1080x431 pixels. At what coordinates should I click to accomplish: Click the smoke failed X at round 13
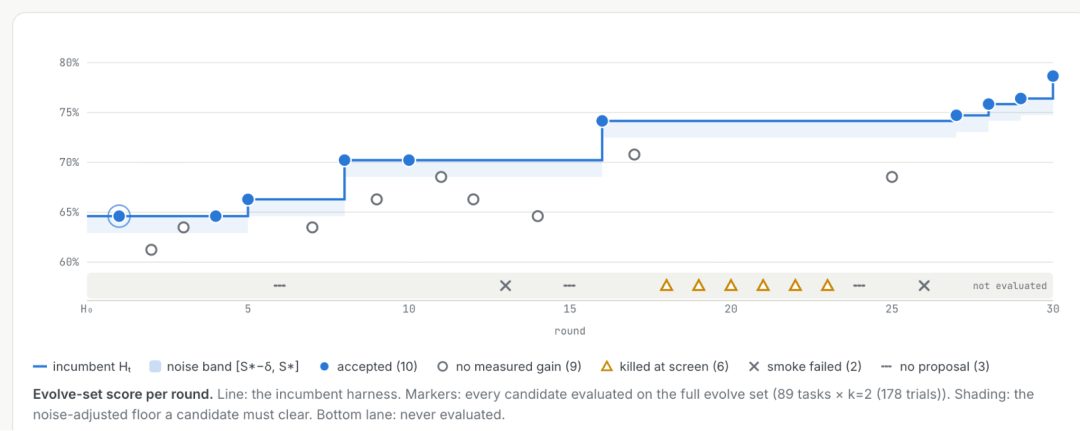click(x=506, y=286)
